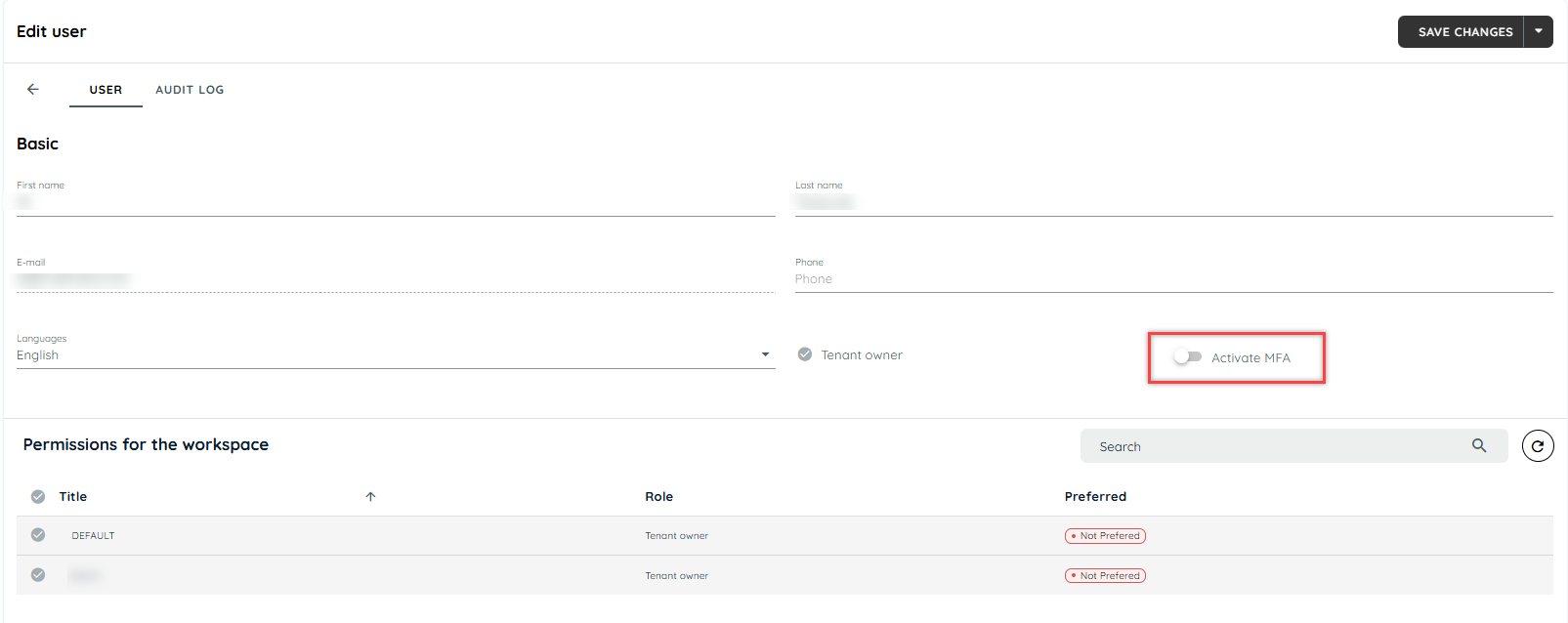
Task: Switch to the USER tab
Action: [106, 90]
